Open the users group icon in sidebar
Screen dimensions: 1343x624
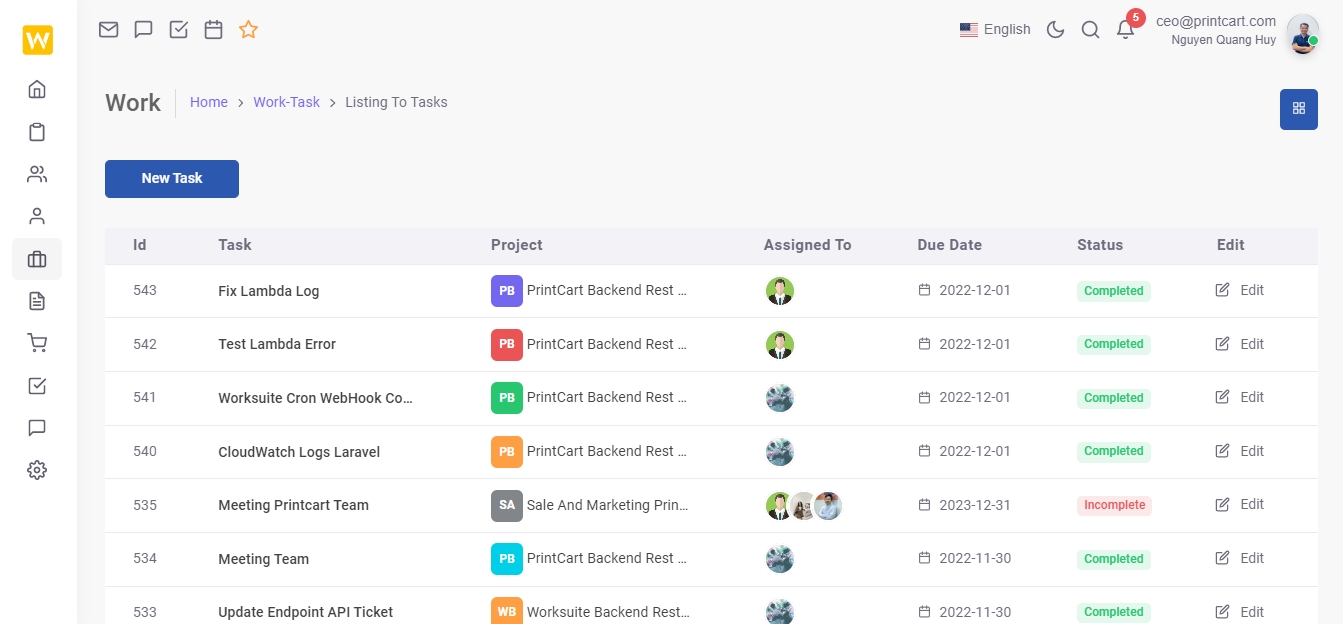pos(37,174)
